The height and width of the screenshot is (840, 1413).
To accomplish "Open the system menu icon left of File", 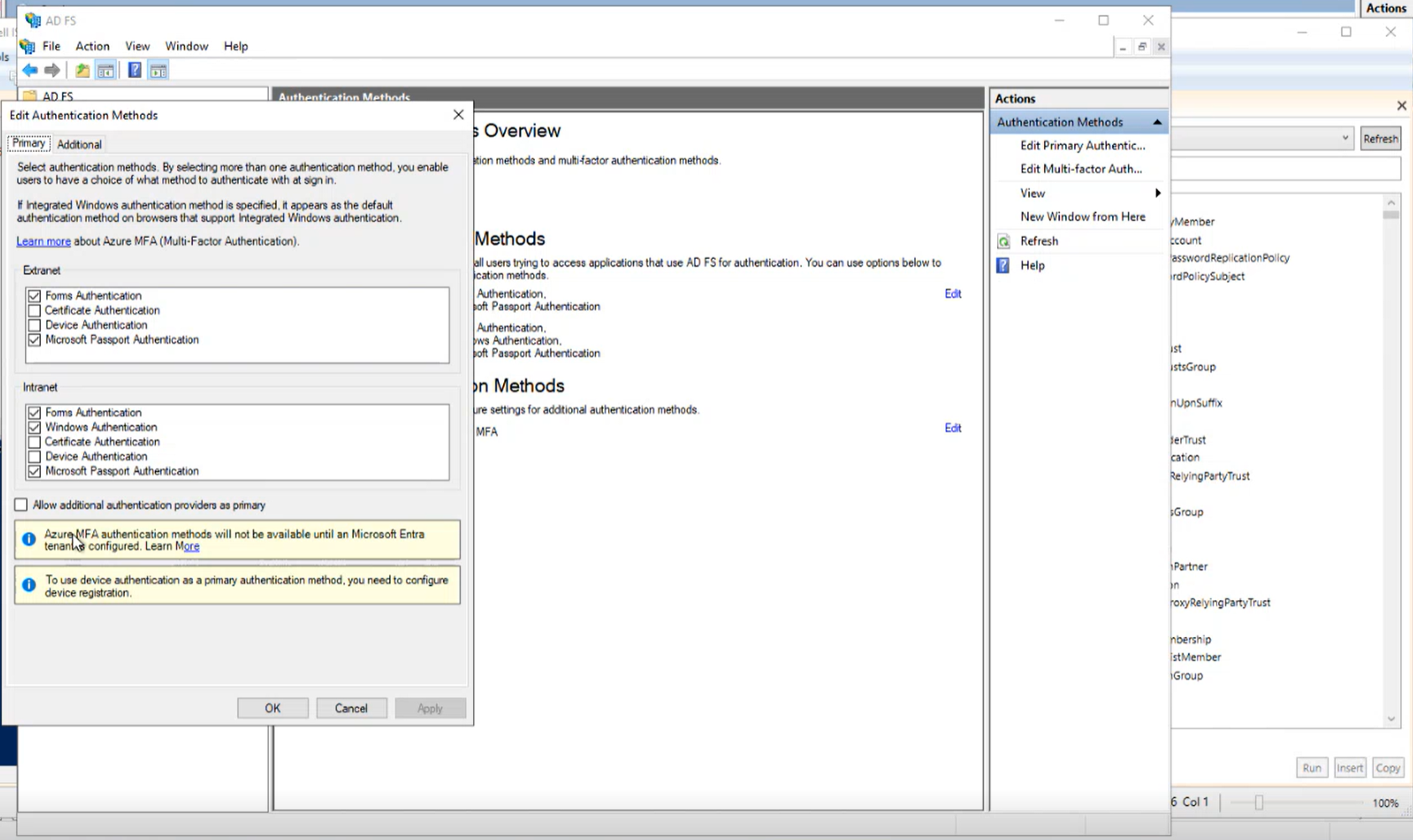I will (28, 46).
